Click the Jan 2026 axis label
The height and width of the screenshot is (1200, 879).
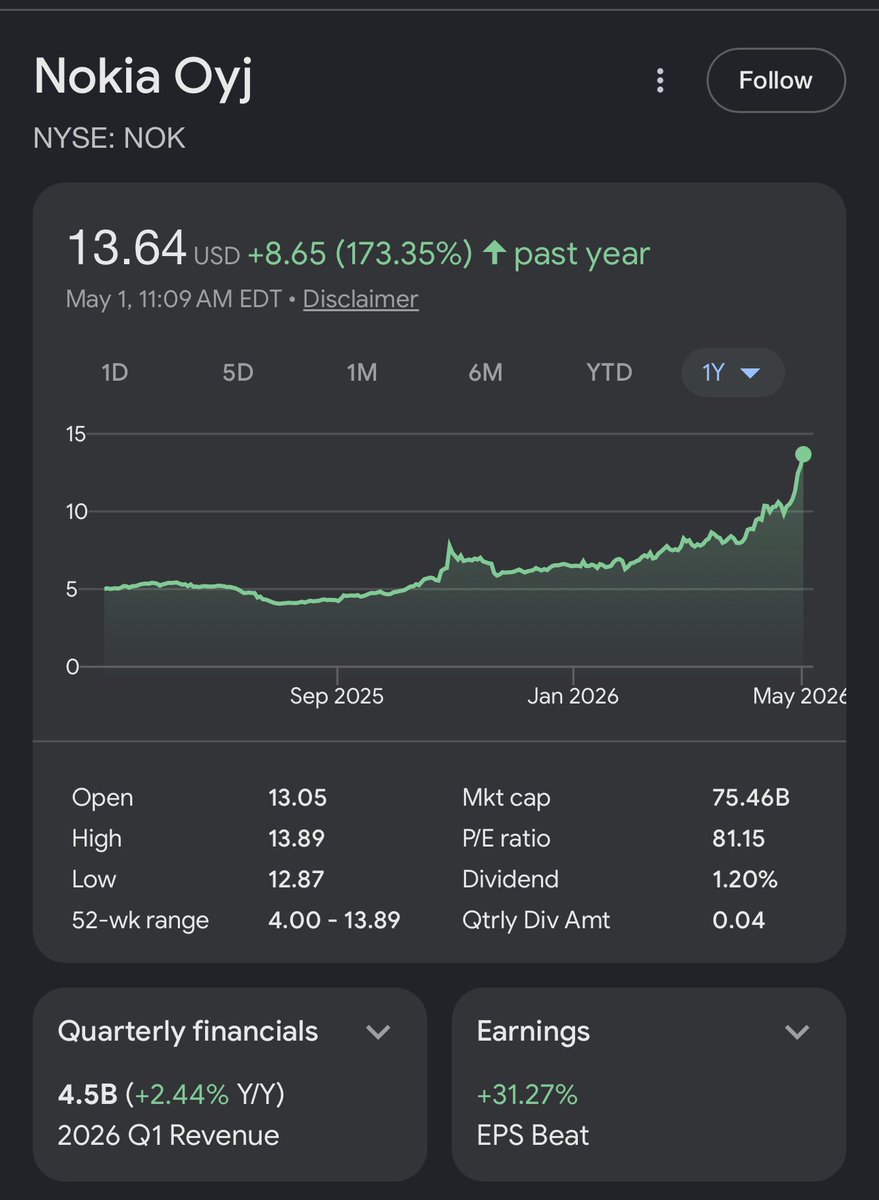pyautogui.click(x=573, y=696)
